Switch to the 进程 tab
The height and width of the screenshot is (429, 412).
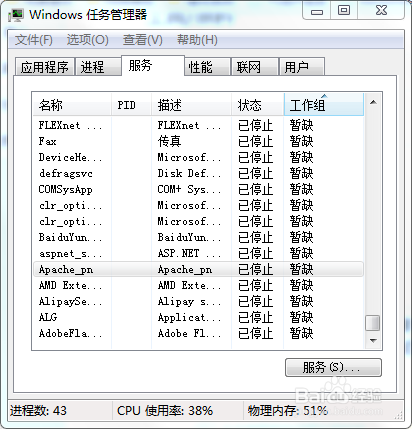98,67
